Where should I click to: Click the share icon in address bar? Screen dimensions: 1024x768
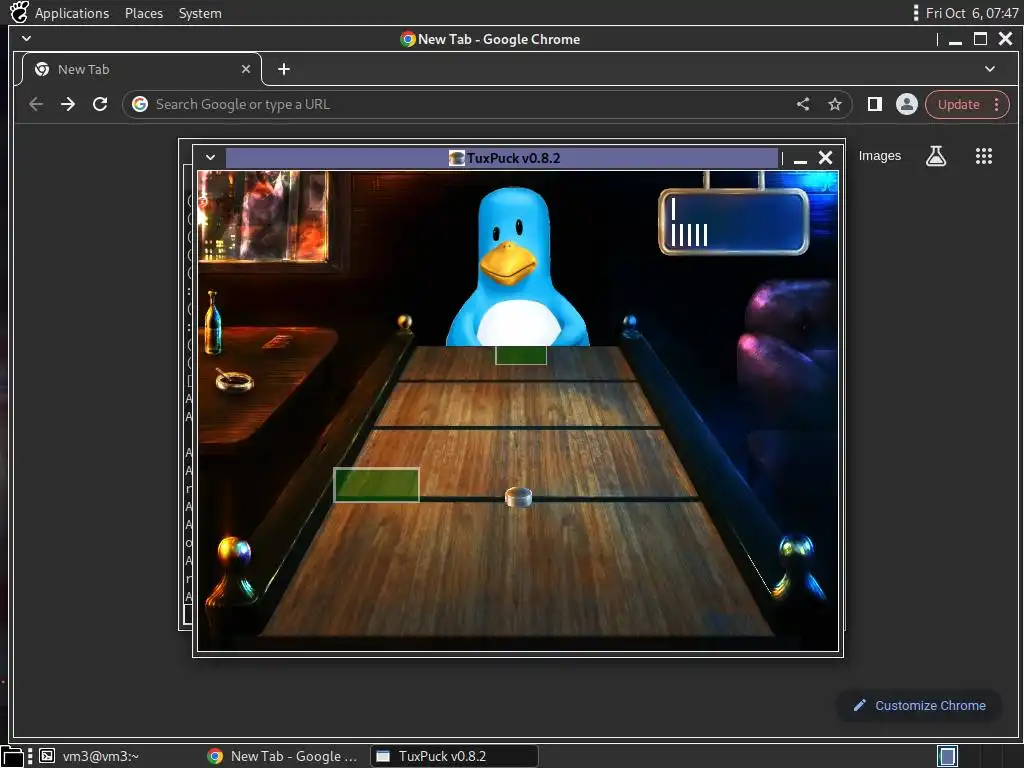803,104
